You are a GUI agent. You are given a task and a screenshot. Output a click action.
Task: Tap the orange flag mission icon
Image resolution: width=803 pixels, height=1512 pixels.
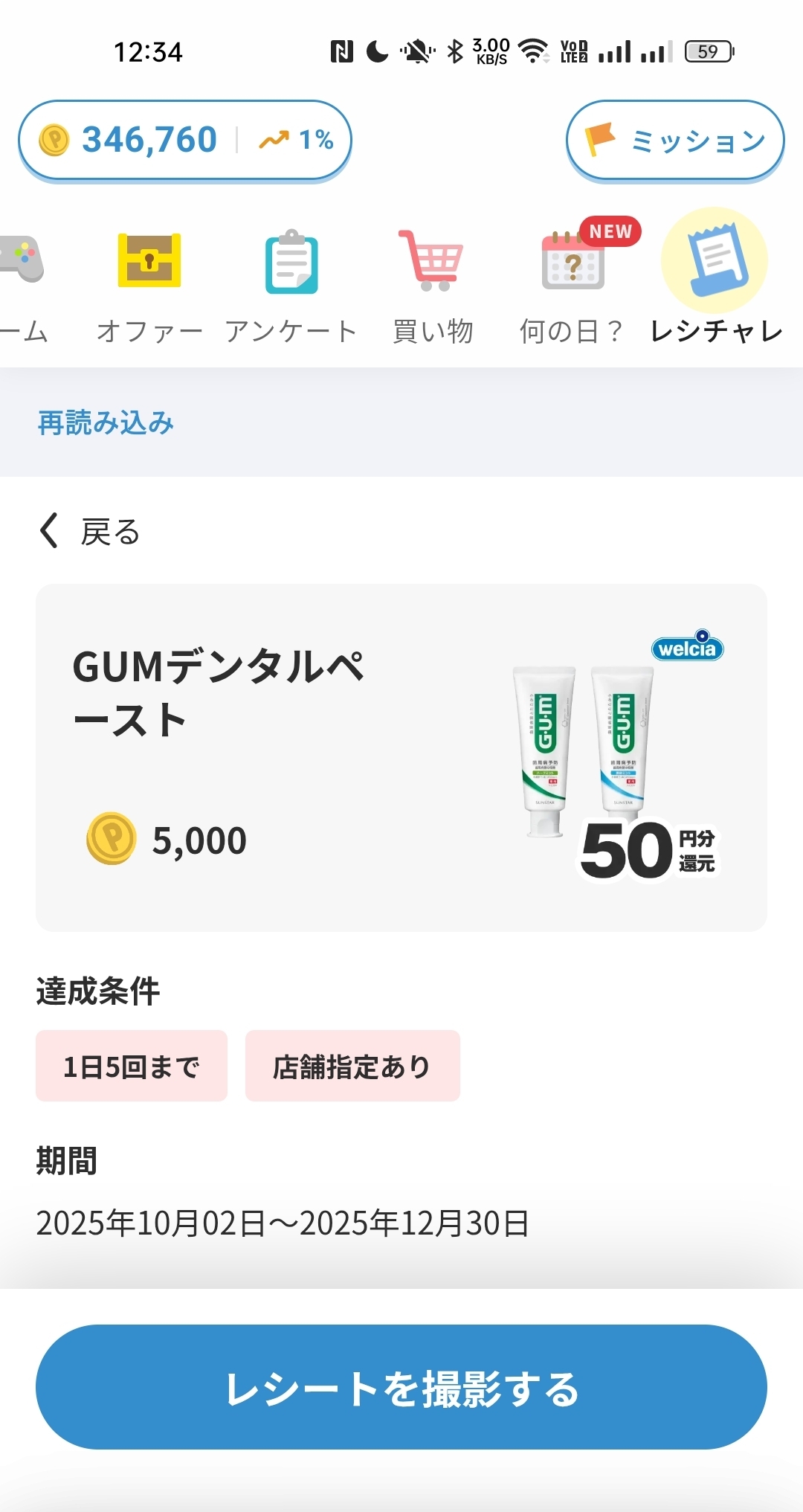(x=600, y=140)
